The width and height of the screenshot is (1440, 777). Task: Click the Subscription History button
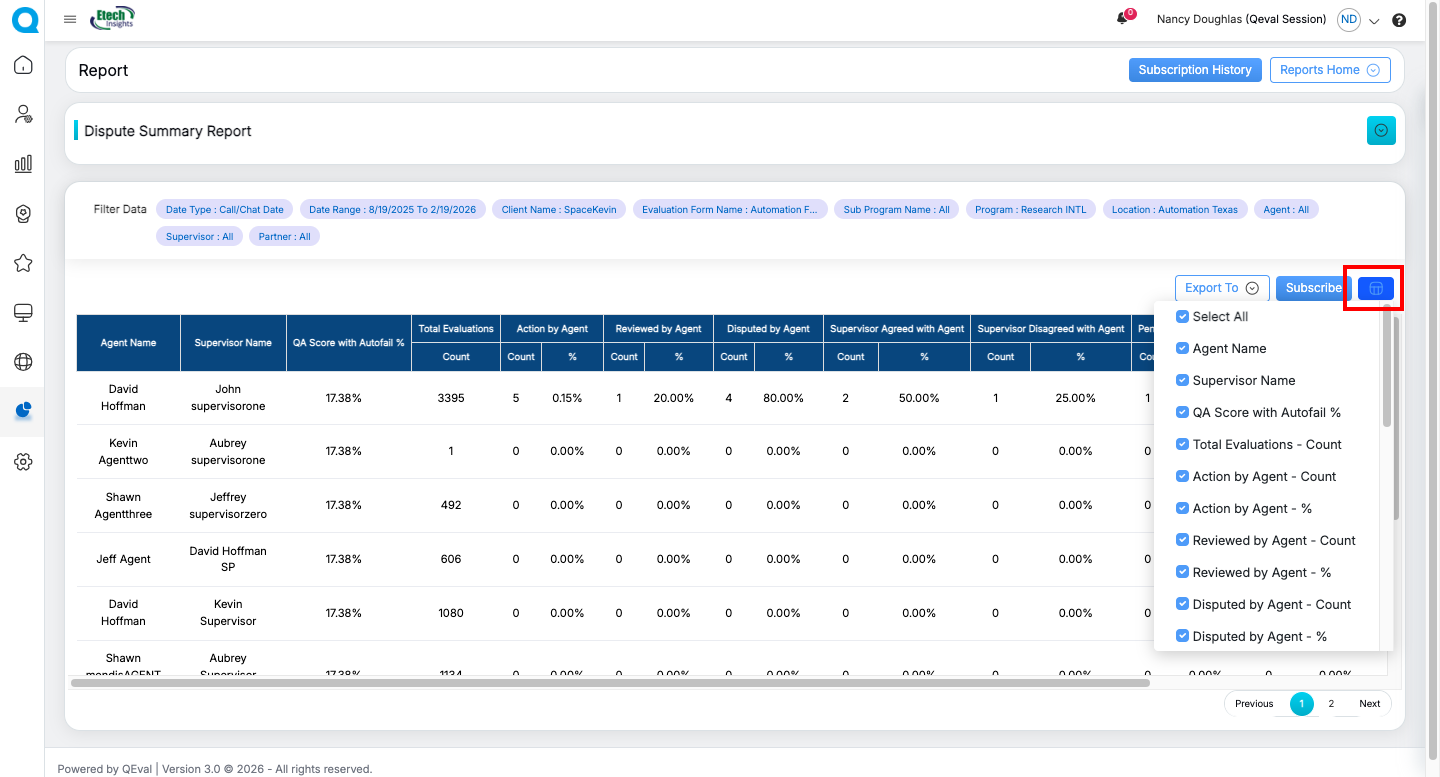tap(1194, 70)
